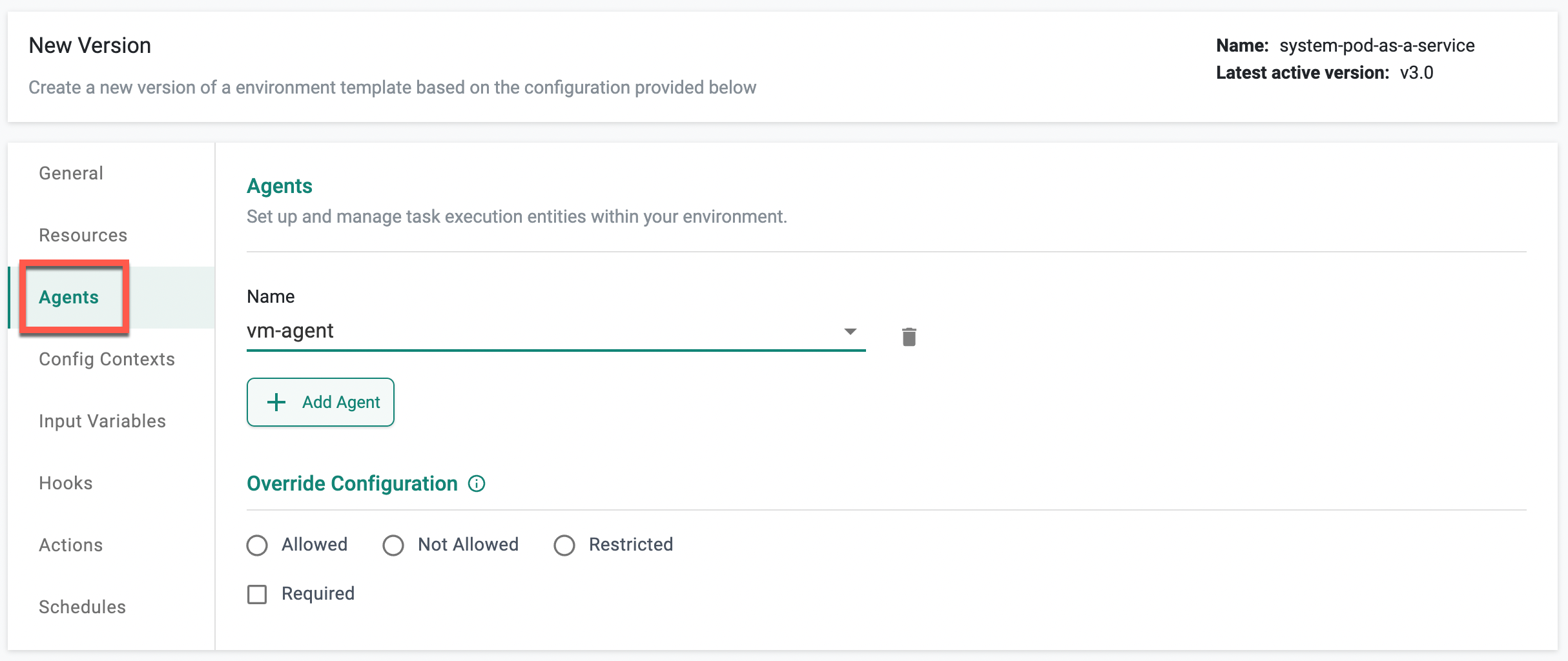Click the Add Agent button
Image resolution: width=1568 pixels, height=661 pixels.
[x=320, y=402]
